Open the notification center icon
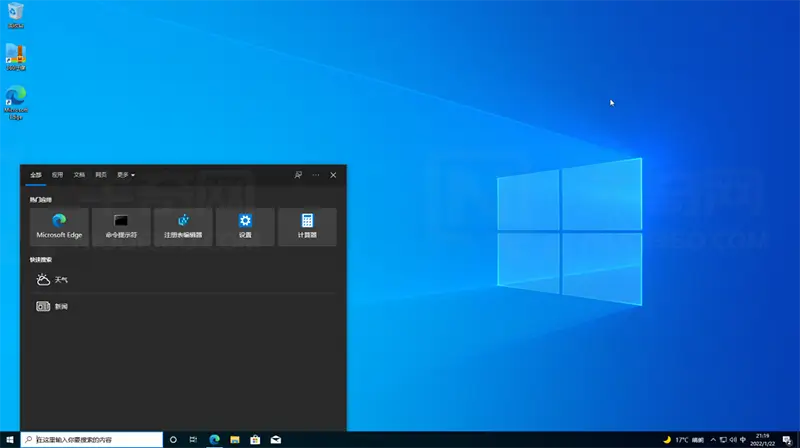This screenshot has height=448, width=800. (787, 440)
